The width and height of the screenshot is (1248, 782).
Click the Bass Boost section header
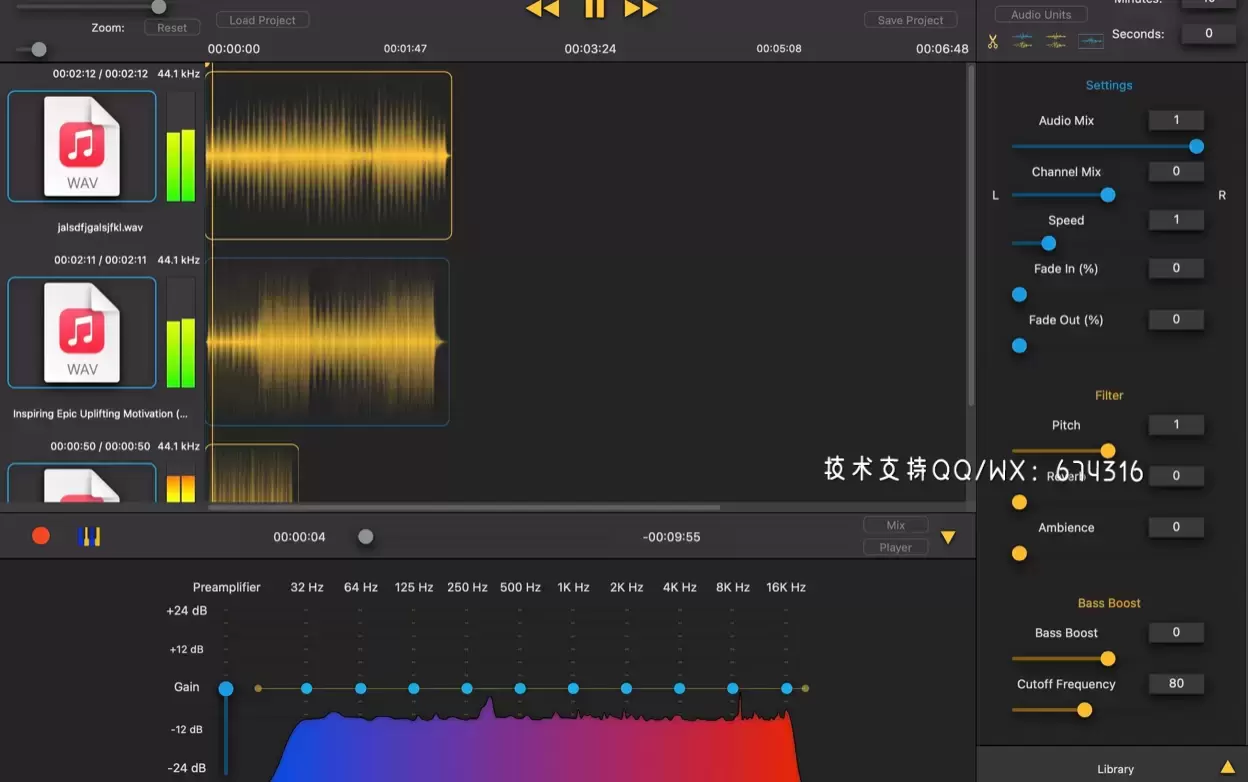[1109, 602]
